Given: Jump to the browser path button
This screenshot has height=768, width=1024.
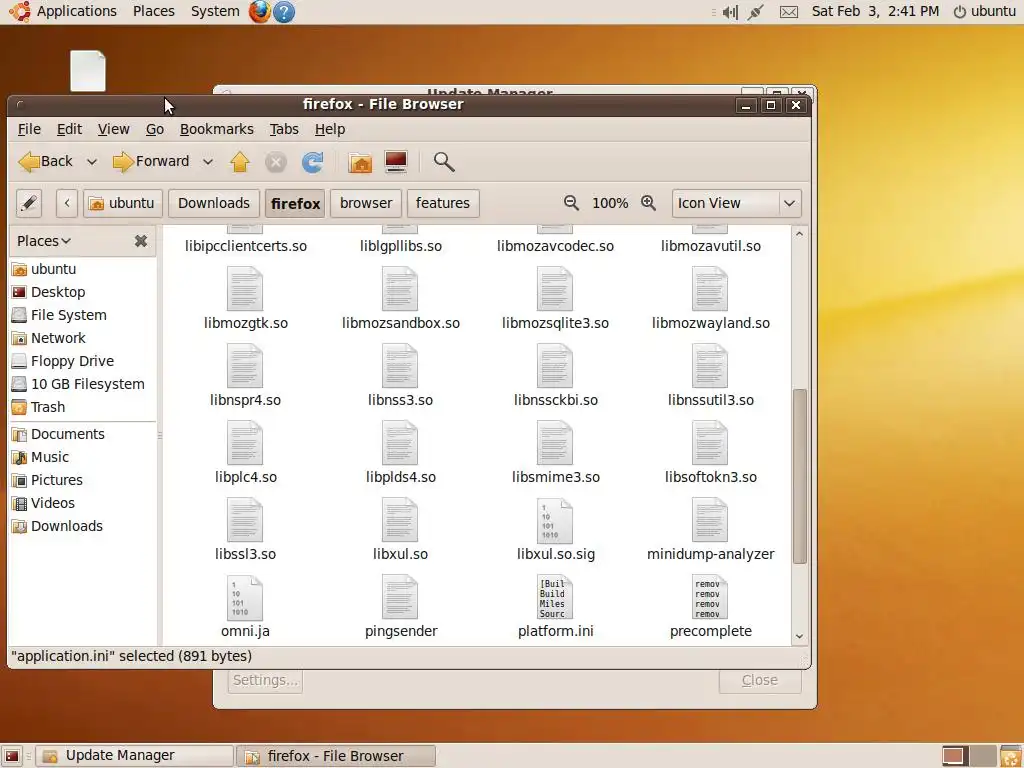Looking at the screenshot, I should tap(366, 203).
